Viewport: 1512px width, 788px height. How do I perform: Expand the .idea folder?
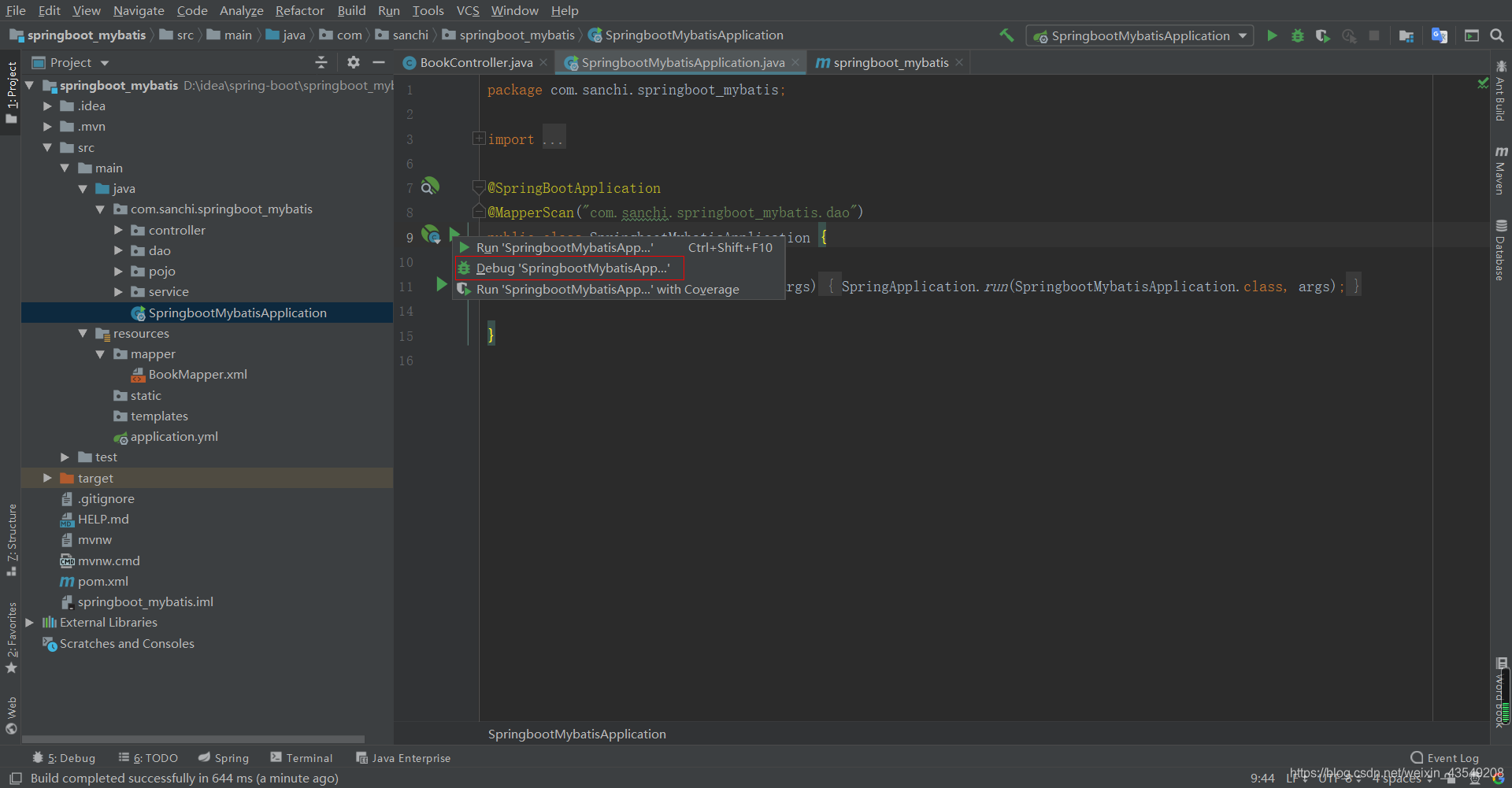47,106
